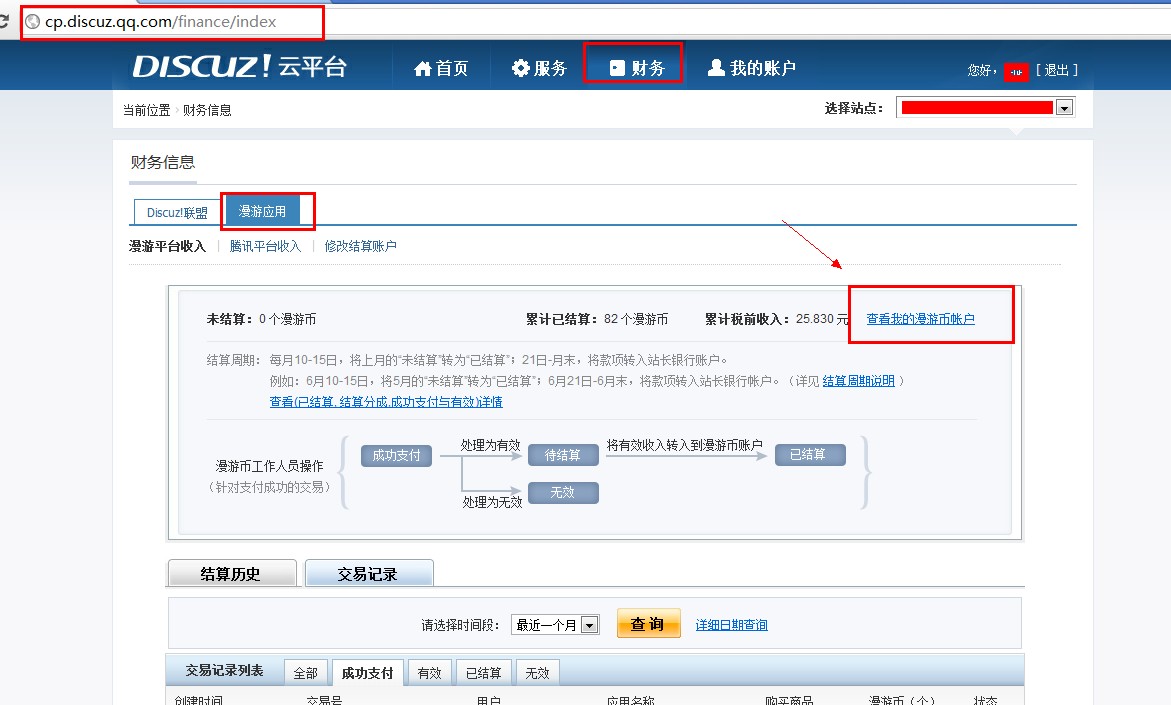This screenshot has width=1171, height=705.
Task: Open the 详细日期查询 link
Action: pyautogui.click(x=731, y=625)
